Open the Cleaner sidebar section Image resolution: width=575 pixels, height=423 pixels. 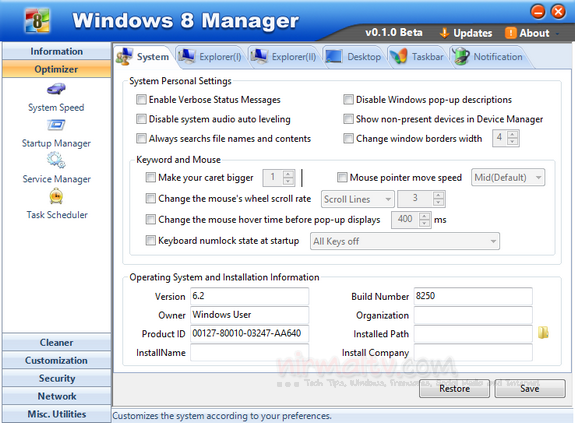pyautogui.click(x=56, y=342)
